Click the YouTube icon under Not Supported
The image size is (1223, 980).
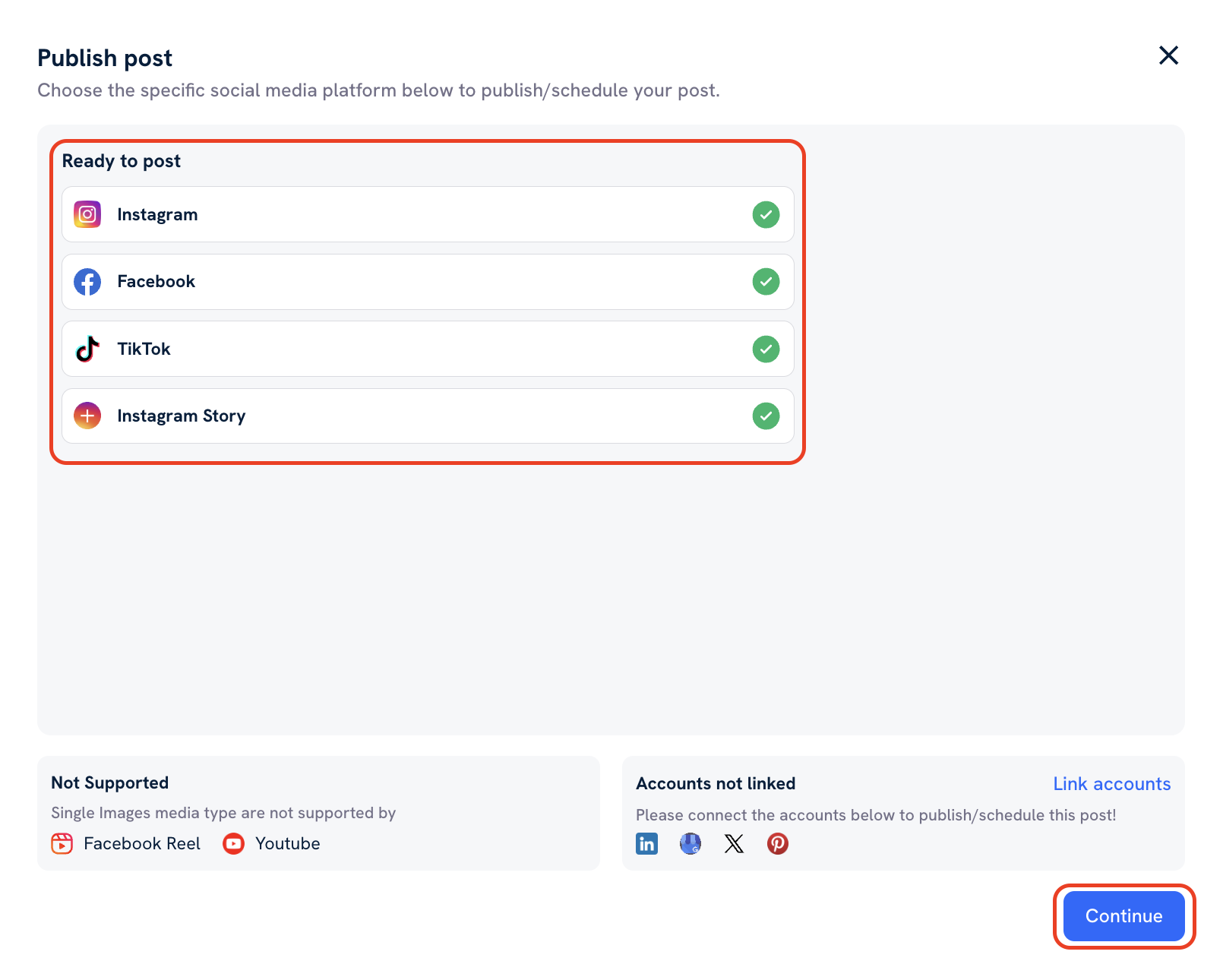click(234, 844)
